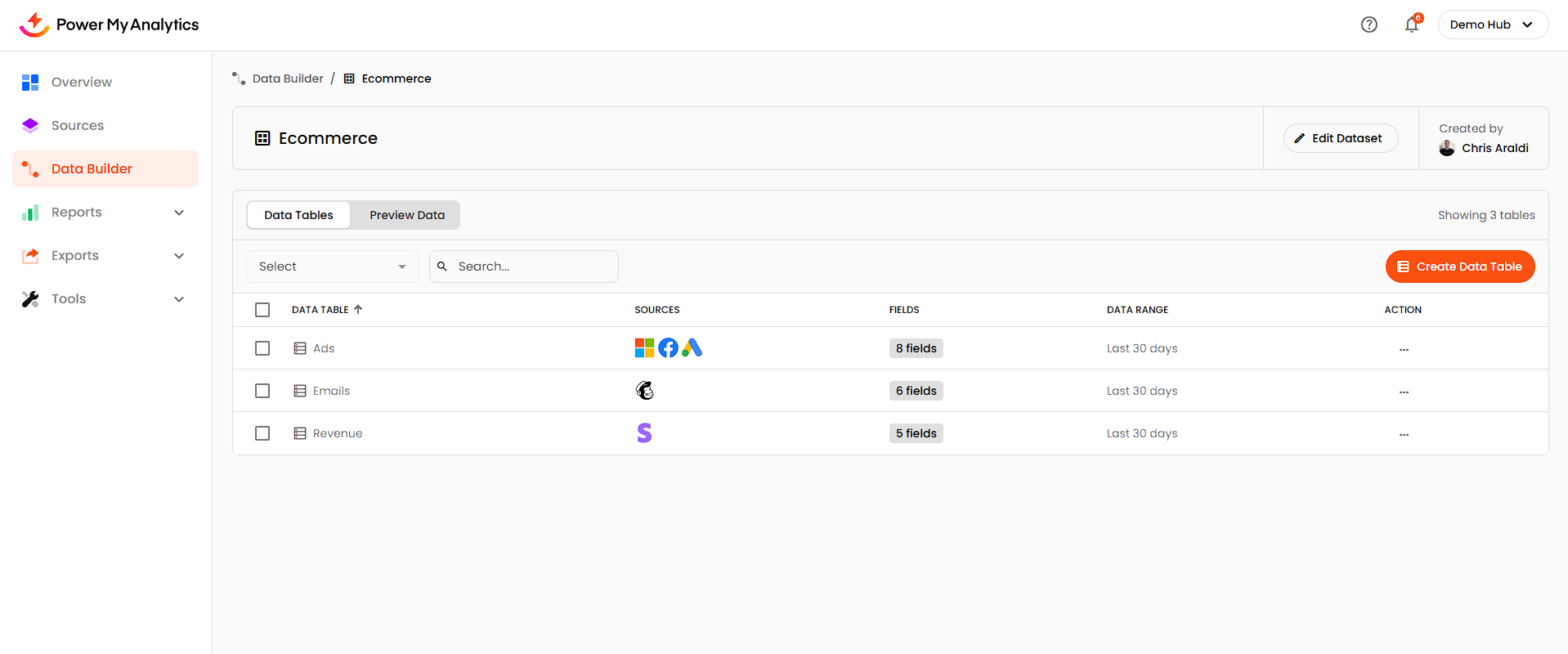Click Last 30 days in Revenue row
Screen dimensions: 1568x654
(x=1142, y=433)
